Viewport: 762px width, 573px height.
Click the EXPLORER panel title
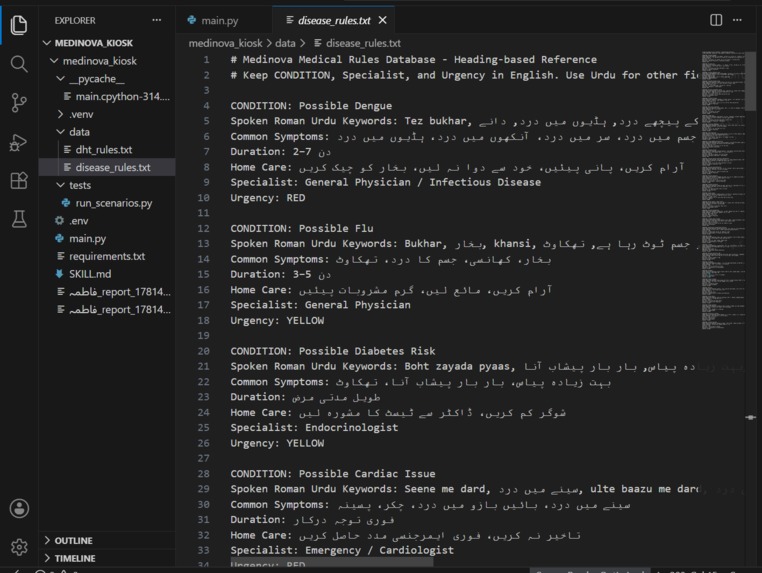pos(75,20)
